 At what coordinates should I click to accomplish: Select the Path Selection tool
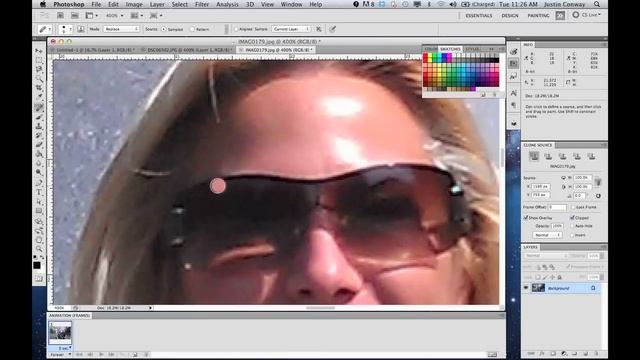[x=39, y=201]
